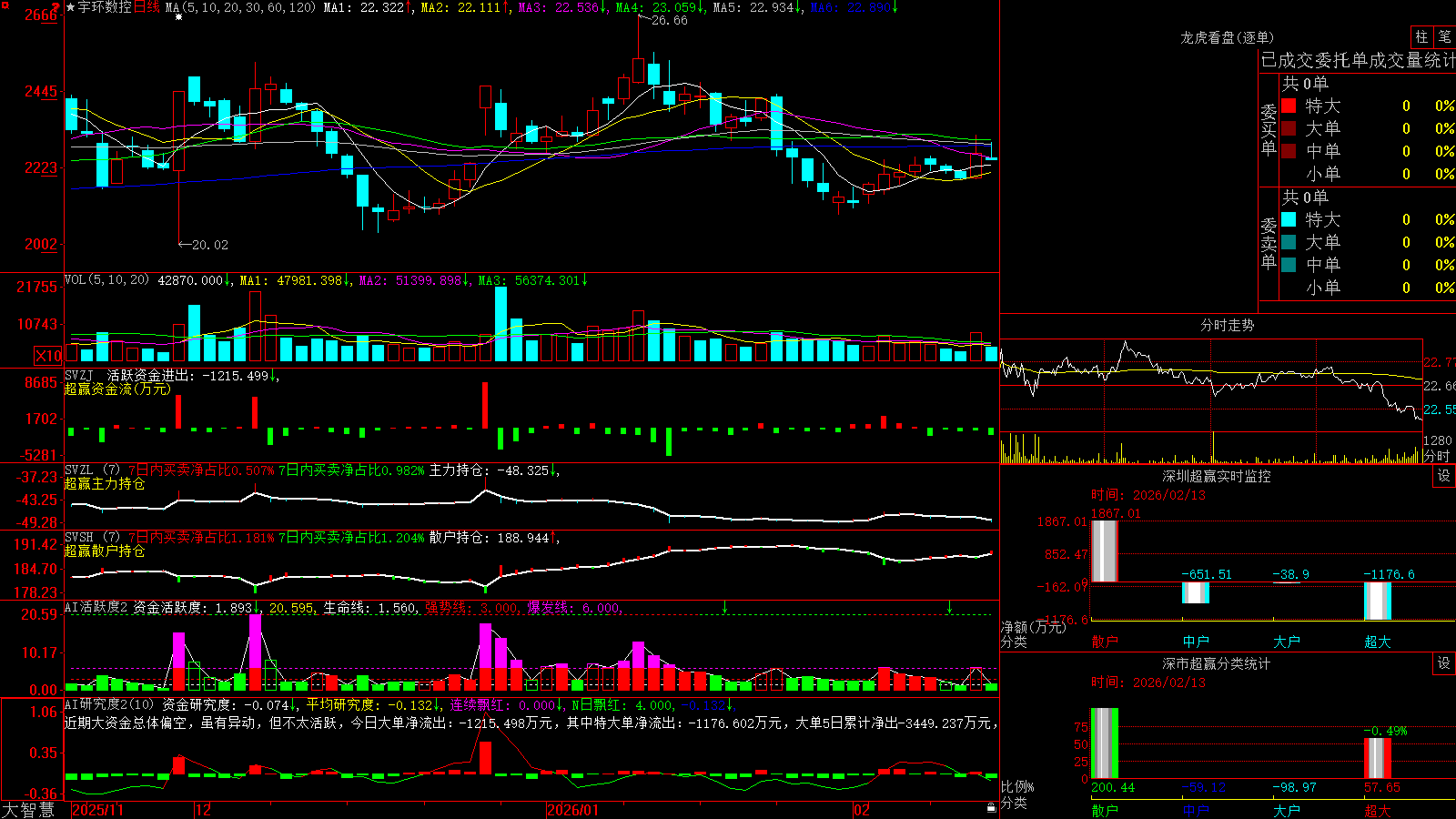This screenshot has height=819, width=1456.
Task: Click the star icon before 宇环数控
Action: [x=71, y=7]
